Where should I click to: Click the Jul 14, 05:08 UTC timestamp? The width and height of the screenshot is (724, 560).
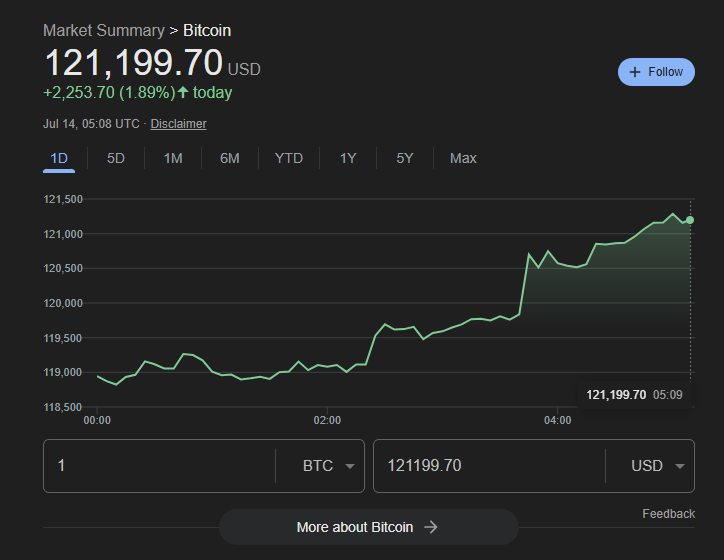tap(91, 124)
